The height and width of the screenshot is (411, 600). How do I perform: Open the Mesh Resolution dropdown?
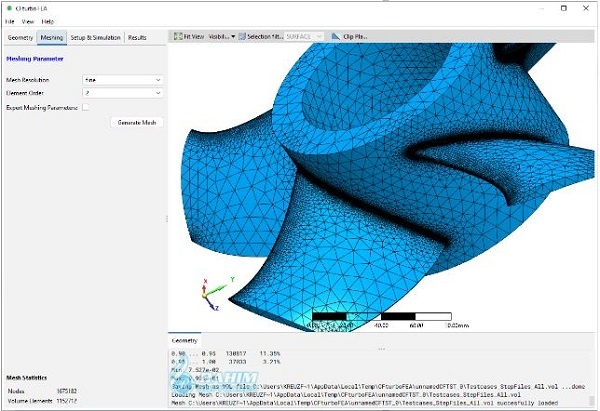click(x=123, y=80)
